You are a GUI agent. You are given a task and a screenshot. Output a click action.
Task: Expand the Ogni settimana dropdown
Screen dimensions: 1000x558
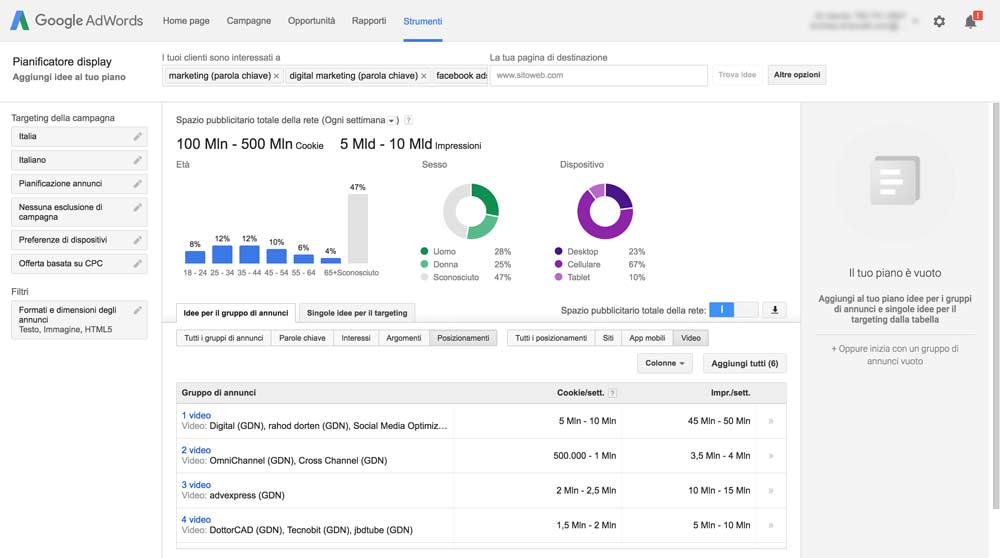point(391,121)
